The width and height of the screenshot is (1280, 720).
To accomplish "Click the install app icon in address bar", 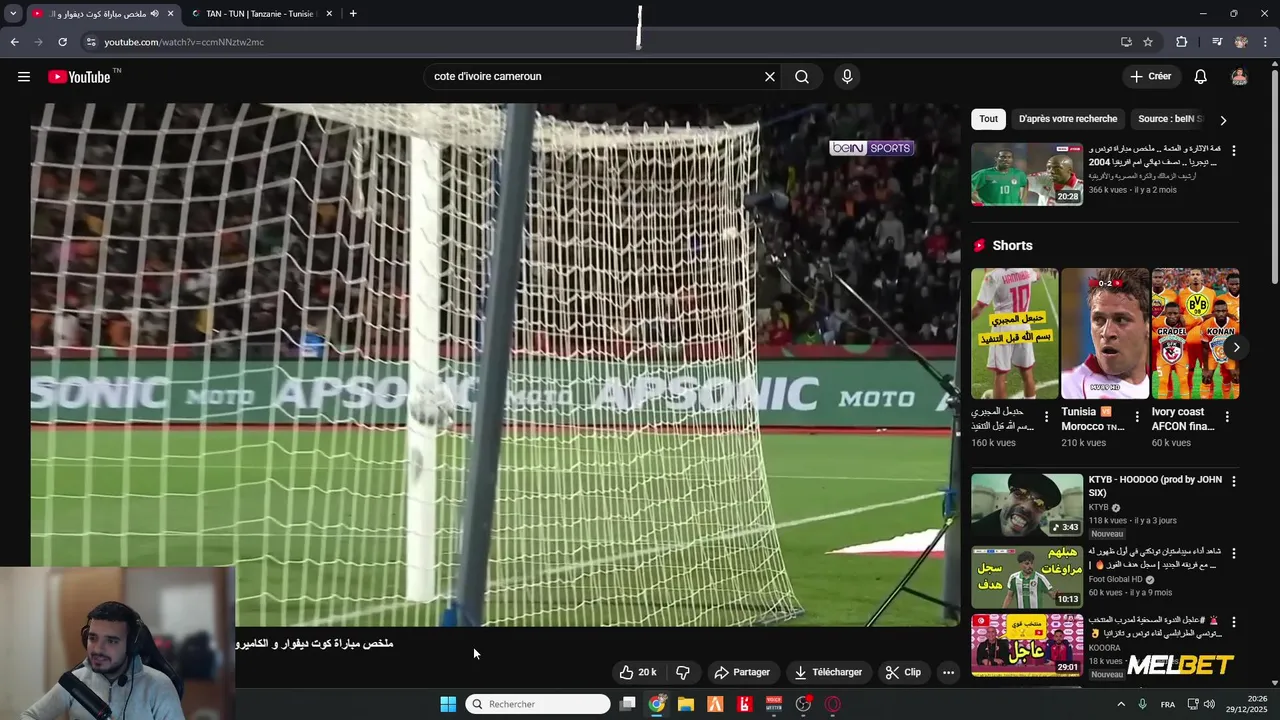I will pos(1126,42).
